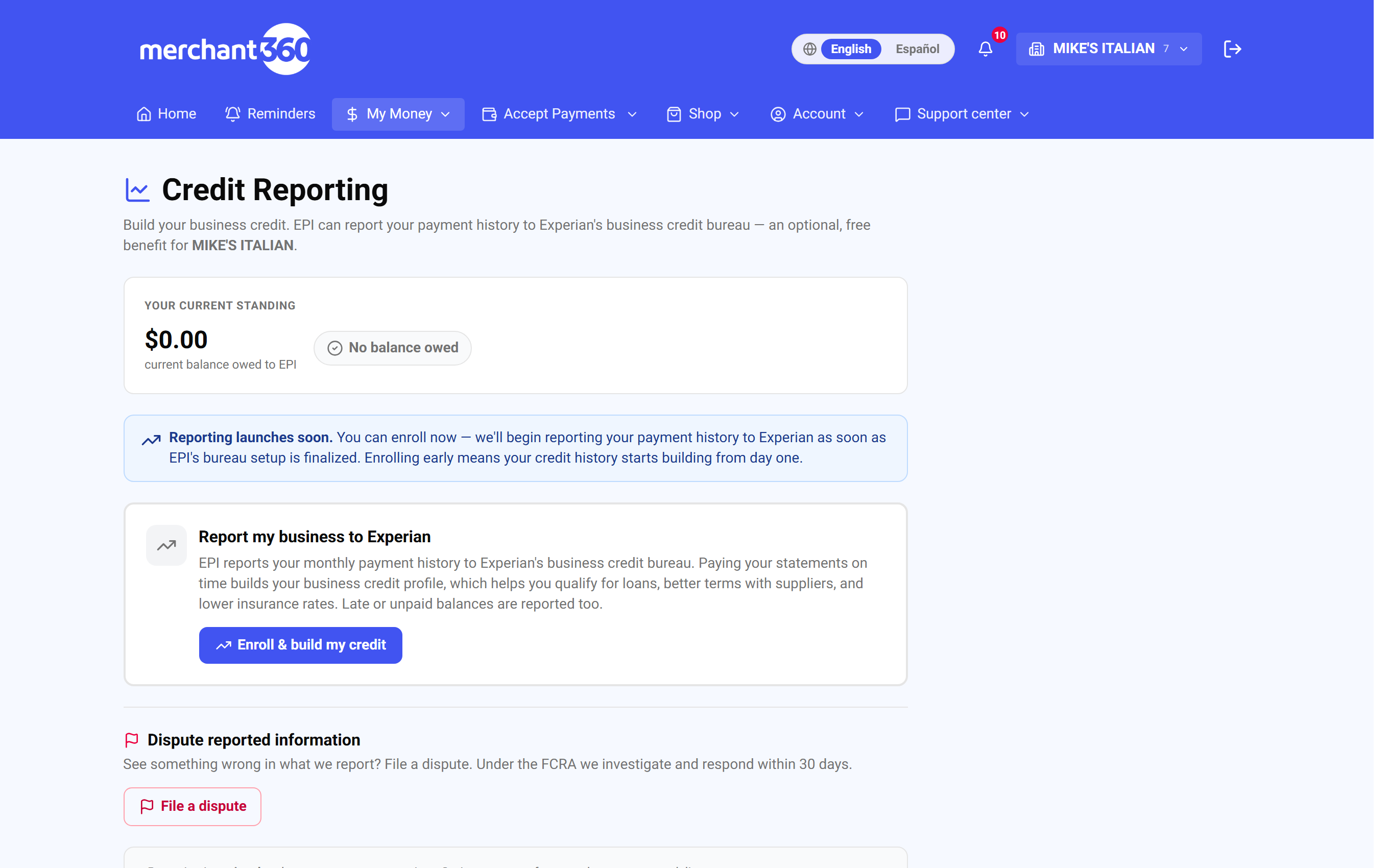Click the $0.00 balance amount
This screenshot has width=1389, height=868.
[176, 340]
